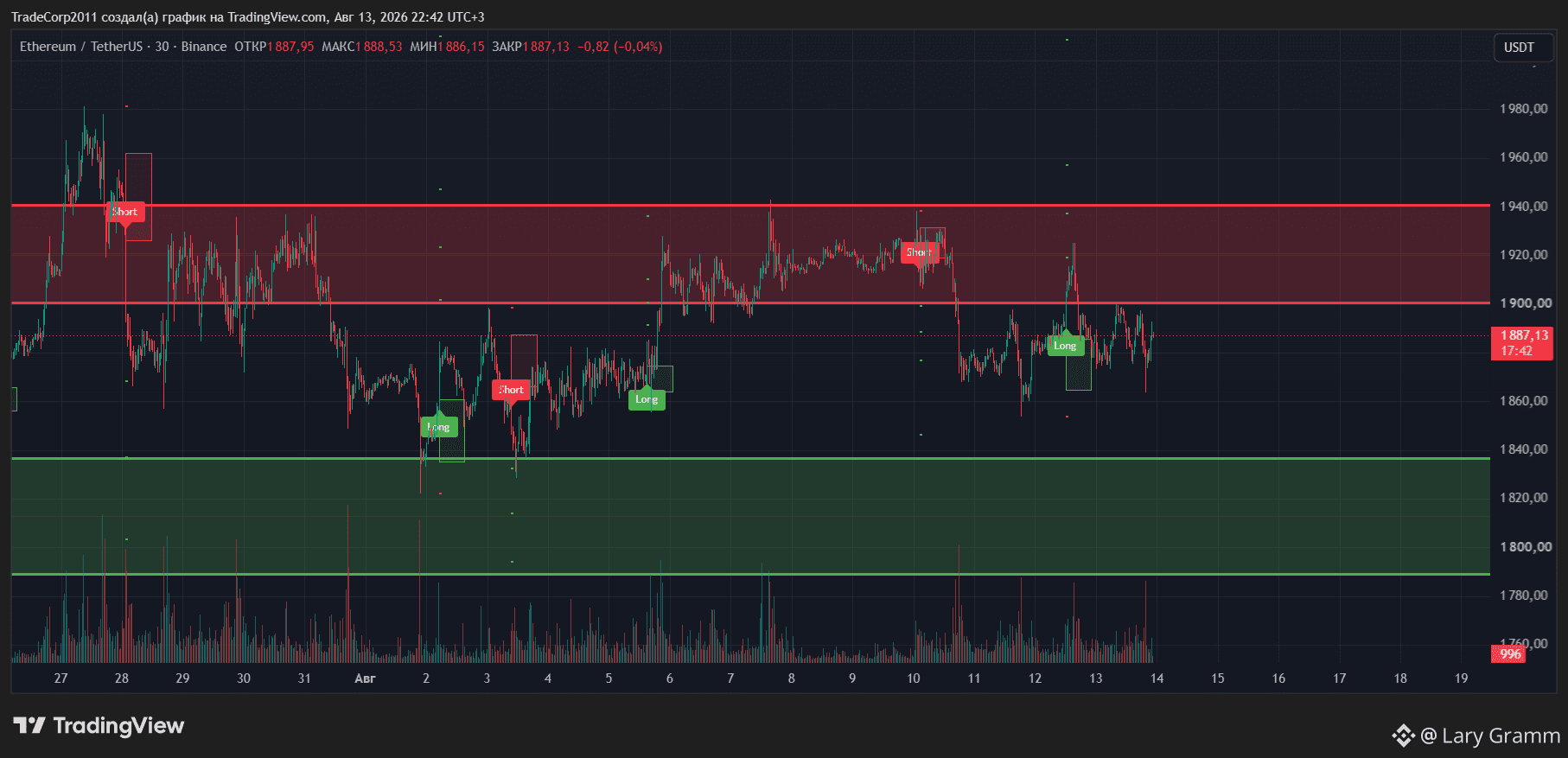Click the 1840,00 price axis label

point(1525,449)
